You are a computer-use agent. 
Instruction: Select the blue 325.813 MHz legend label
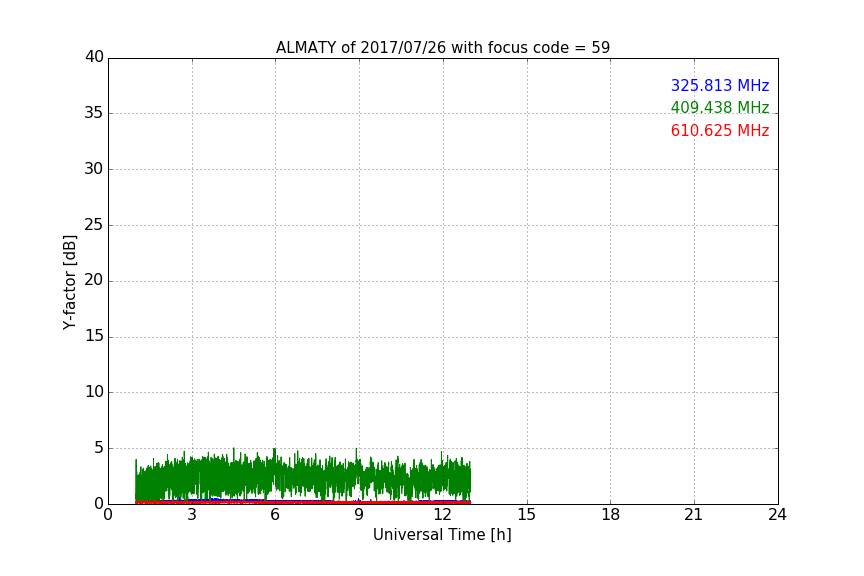[720, 85]
